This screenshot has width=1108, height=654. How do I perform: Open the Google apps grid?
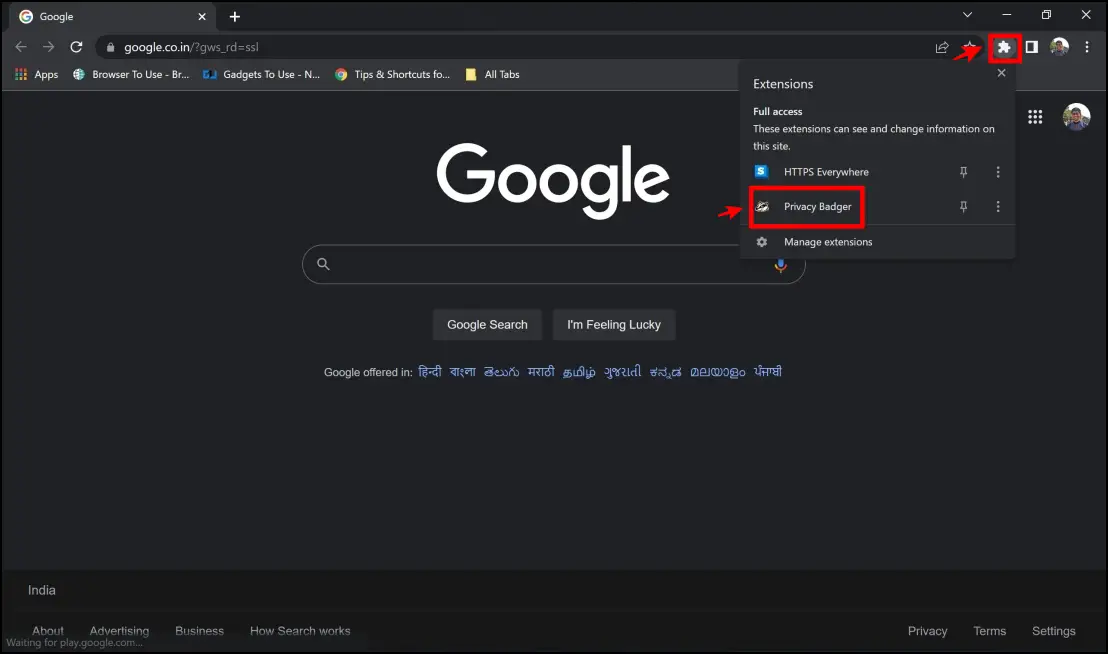pyautogui.click(x=1035, y=117)
